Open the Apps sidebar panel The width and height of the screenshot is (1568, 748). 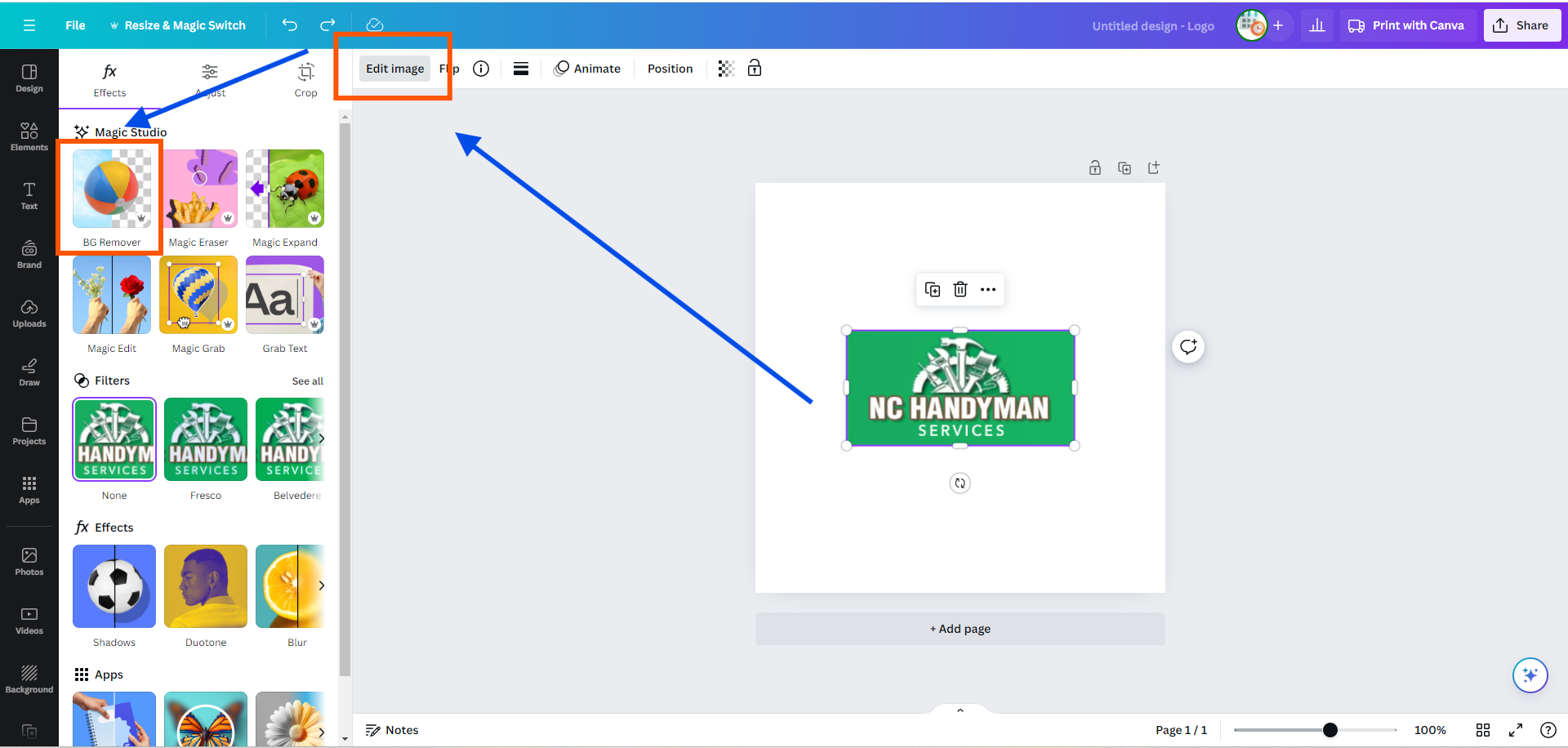[29, 490]
